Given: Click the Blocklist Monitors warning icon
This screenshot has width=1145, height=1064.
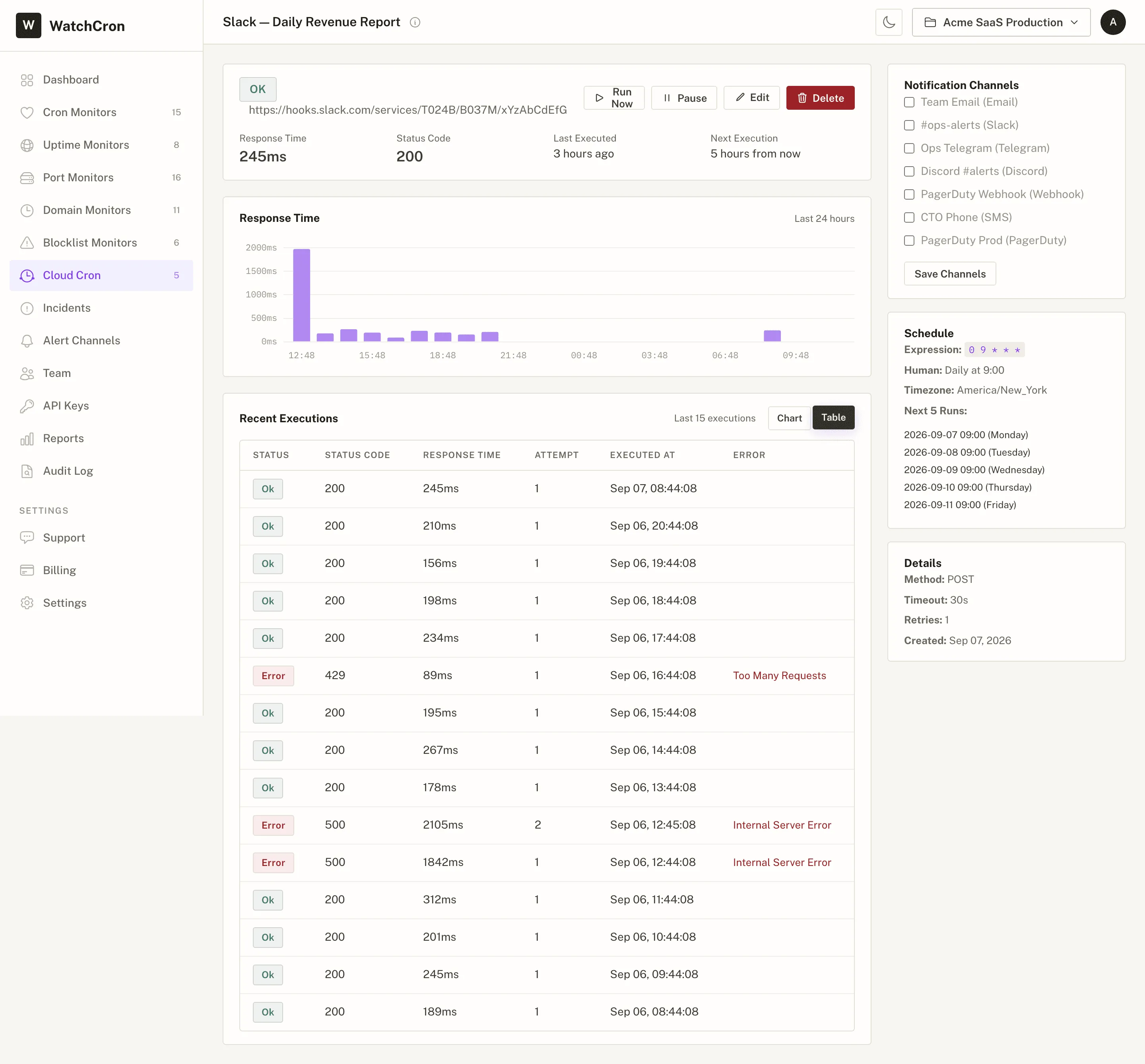Looking at the screenshot, I should pyautogui.click(x=27, y=243).
